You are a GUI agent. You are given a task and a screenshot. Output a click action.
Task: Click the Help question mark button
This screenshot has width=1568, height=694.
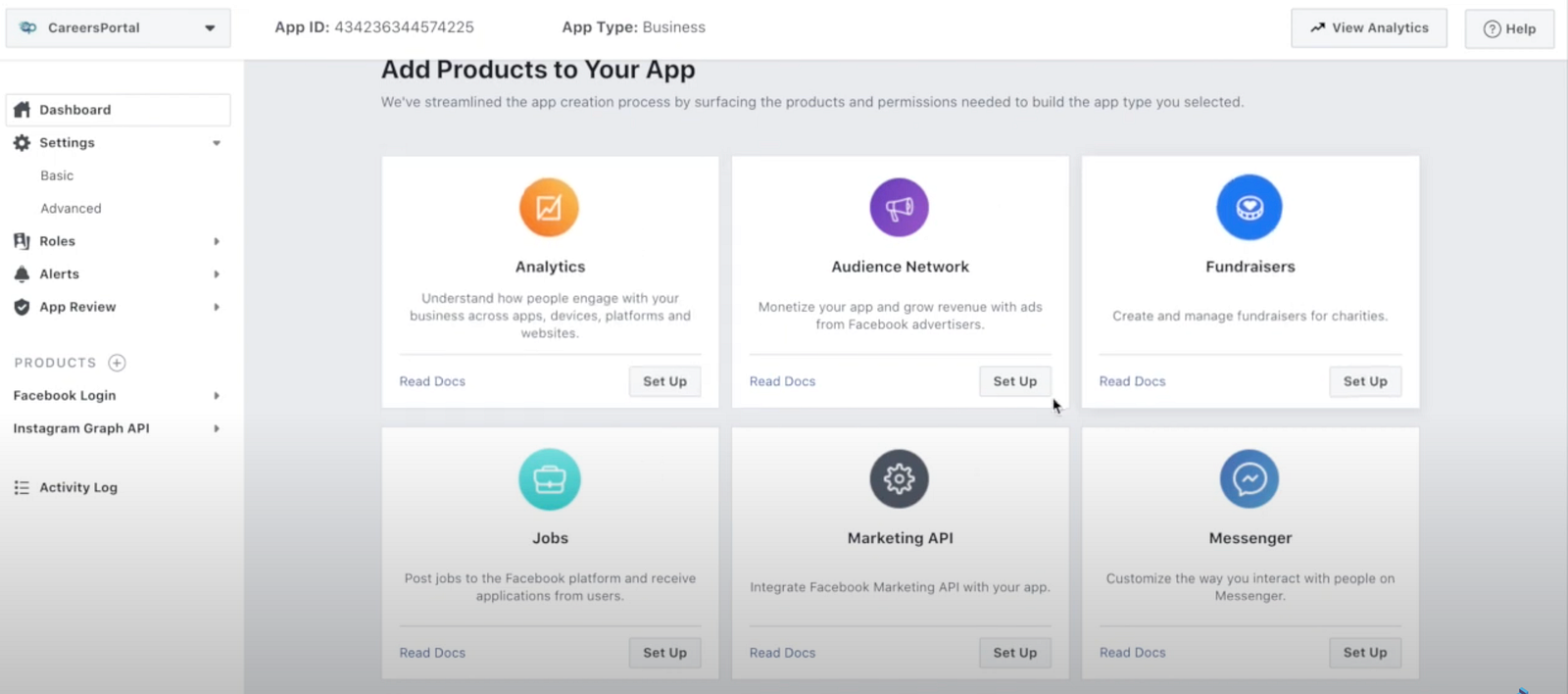pyautogui.click(x=1509, y=28)
